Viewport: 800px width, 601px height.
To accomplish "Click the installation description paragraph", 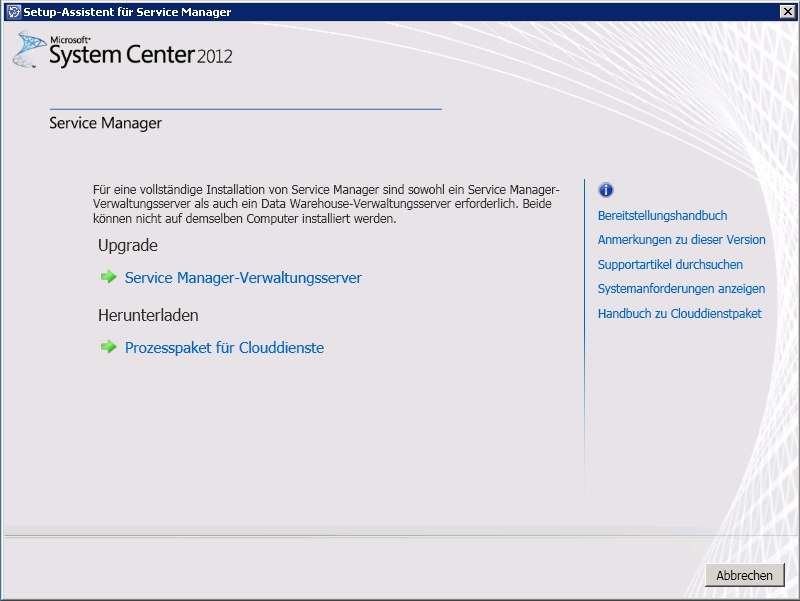I will tap(326, 204).
